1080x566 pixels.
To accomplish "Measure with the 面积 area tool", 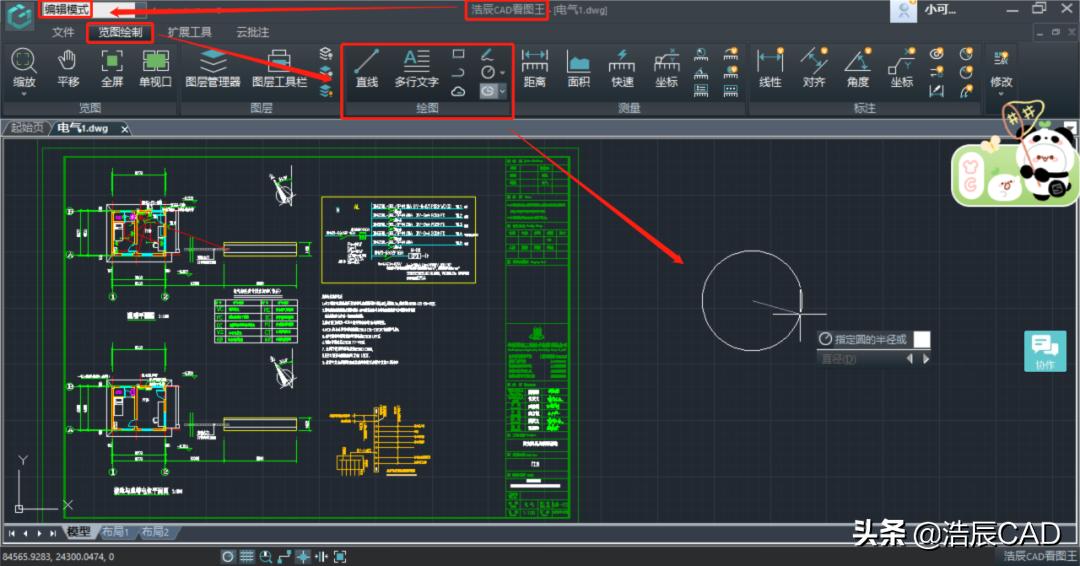I will tap(578, 68).
